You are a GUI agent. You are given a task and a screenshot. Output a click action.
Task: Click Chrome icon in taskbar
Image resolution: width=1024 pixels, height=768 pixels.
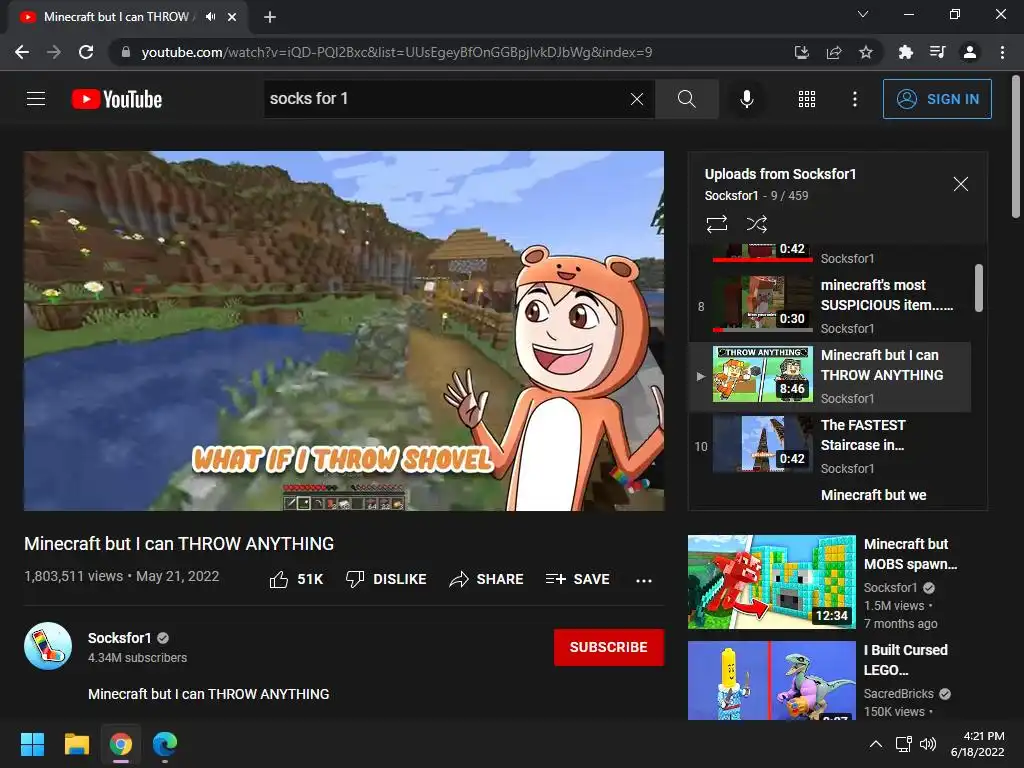click(x=121, y=744)
